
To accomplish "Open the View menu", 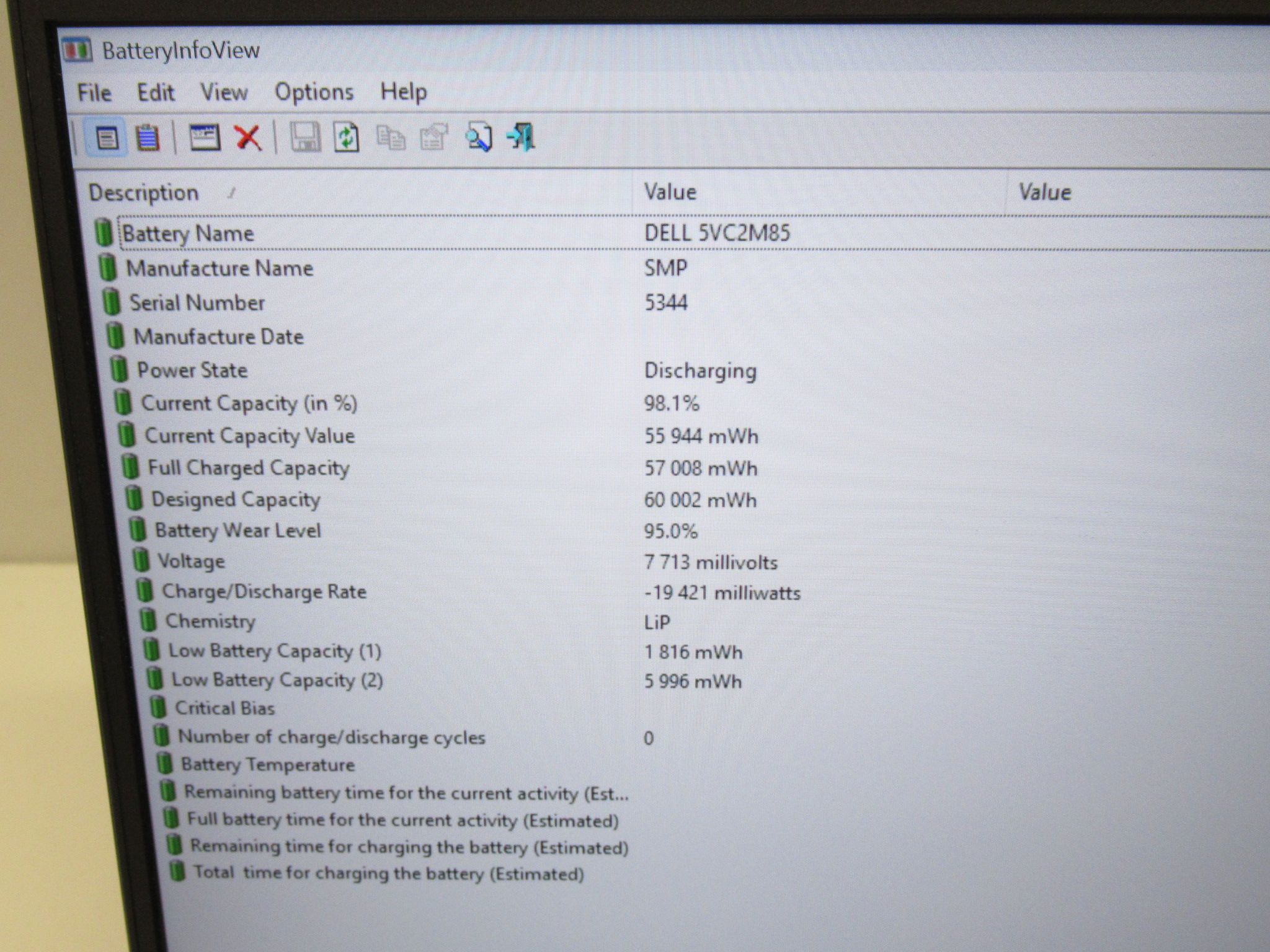I will [x=224, y=92].
